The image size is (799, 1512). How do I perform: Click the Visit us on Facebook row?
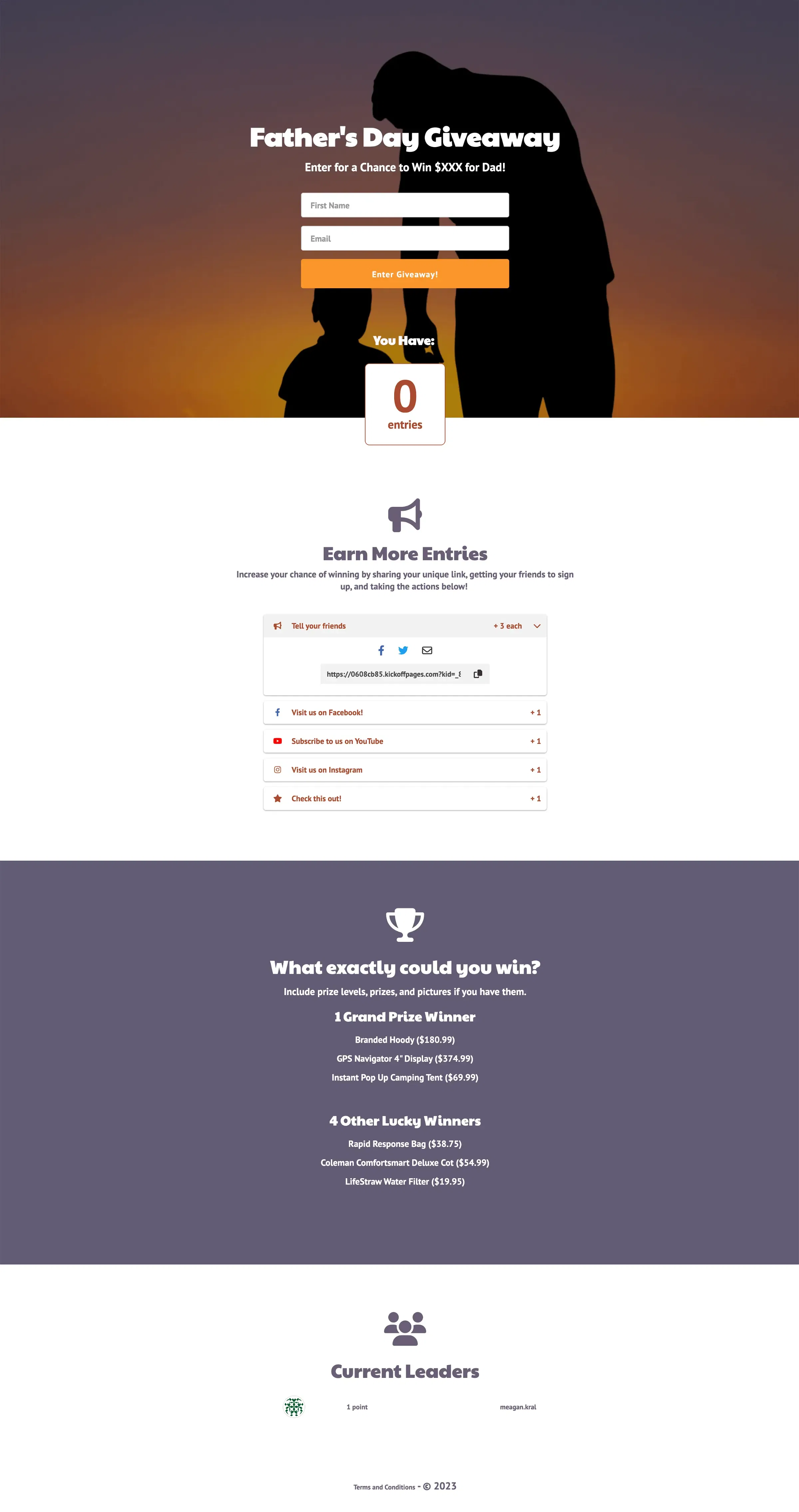point(405,713)
